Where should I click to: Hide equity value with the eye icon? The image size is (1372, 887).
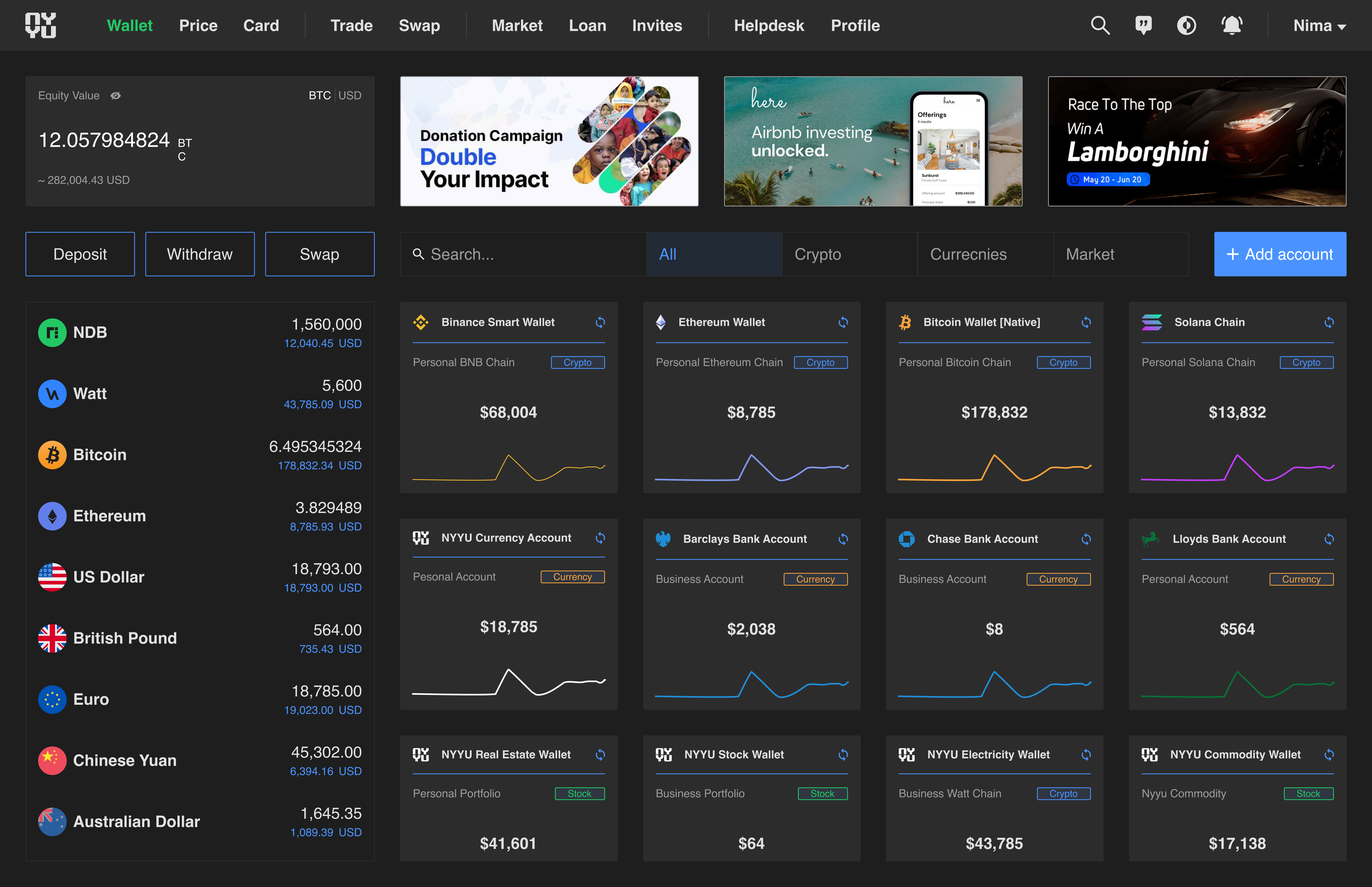[116, 96]
